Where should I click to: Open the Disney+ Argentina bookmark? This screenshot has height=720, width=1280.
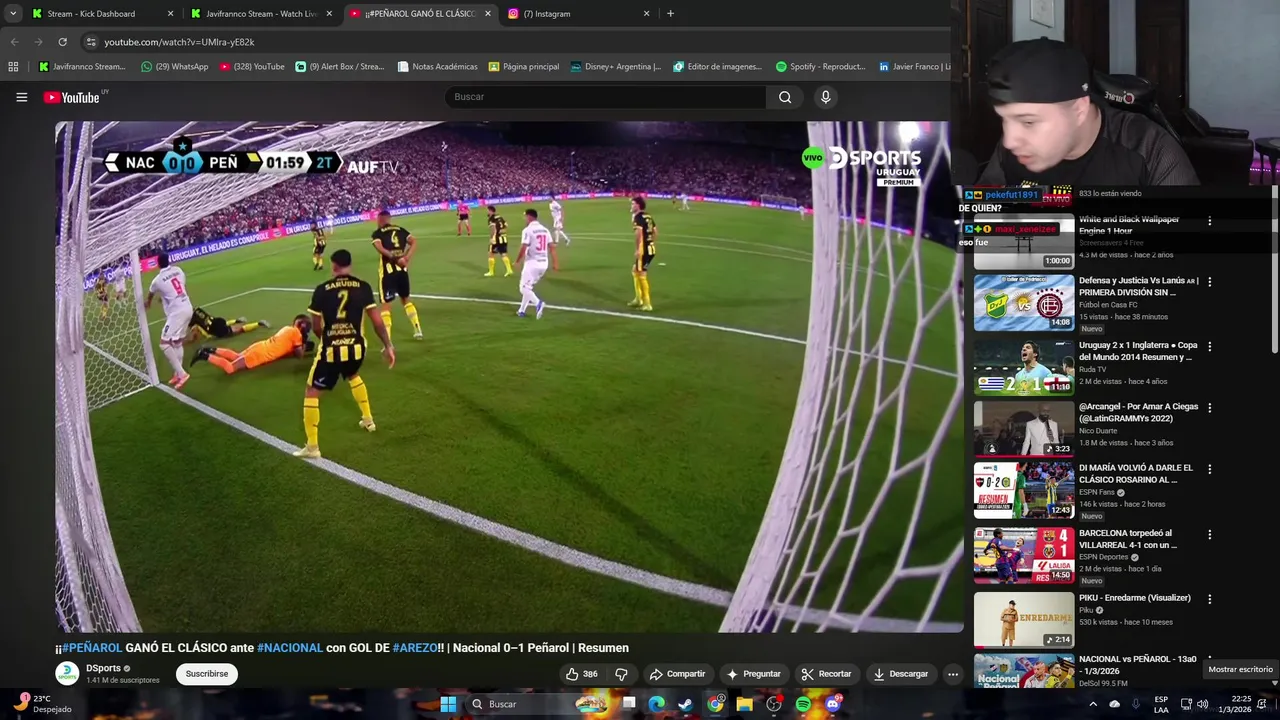tap(616, 67)
